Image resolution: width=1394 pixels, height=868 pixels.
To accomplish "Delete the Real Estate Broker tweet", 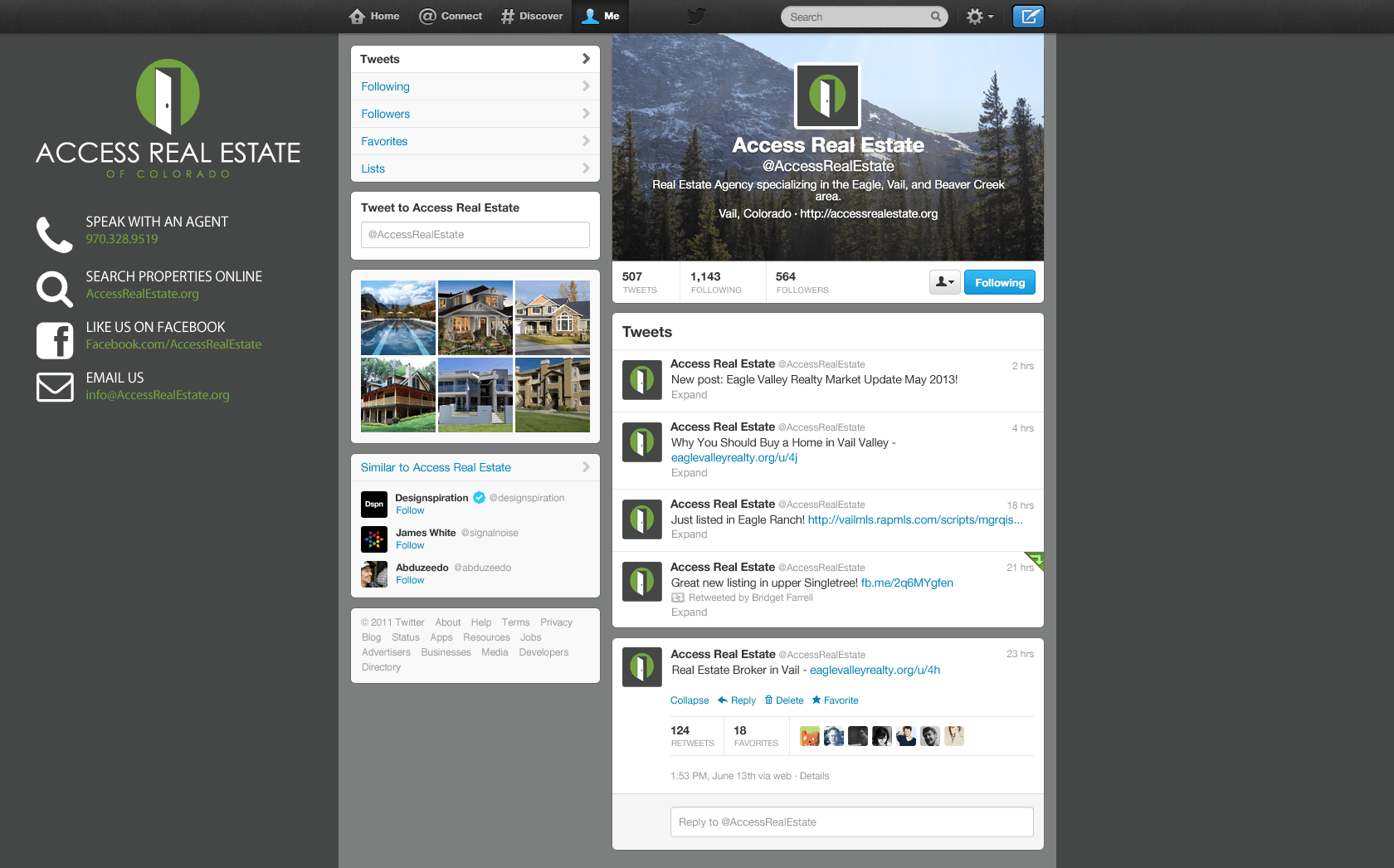I will 784,700.
